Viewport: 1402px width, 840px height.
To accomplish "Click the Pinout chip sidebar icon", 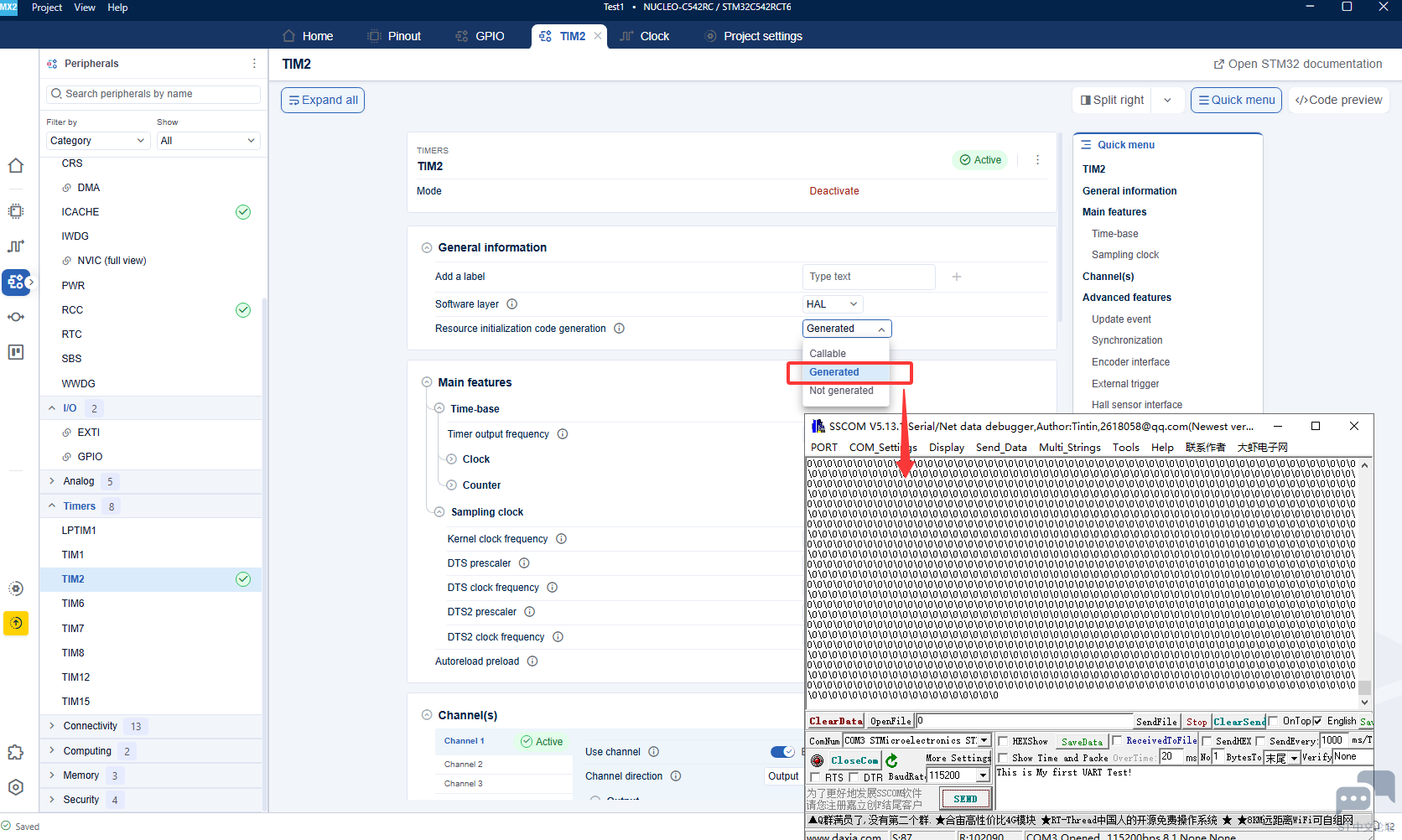I will [x=16, y=211].
